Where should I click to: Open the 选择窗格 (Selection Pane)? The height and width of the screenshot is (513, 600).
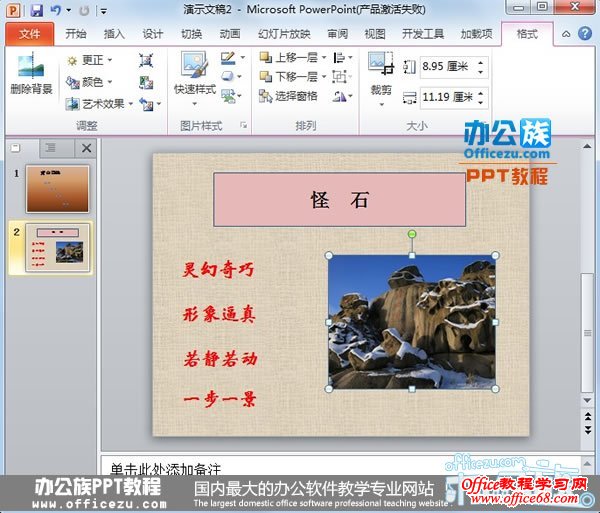click(x=291, y=97)
